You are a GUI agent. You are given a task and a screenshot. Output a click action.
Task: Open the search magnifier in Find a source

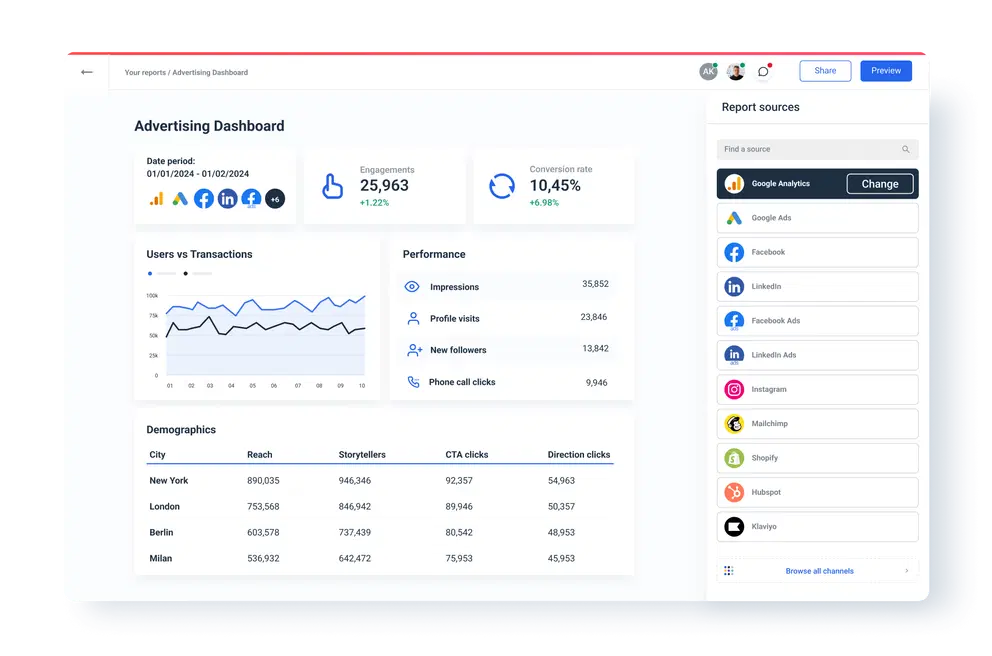(x=903, y=148)
